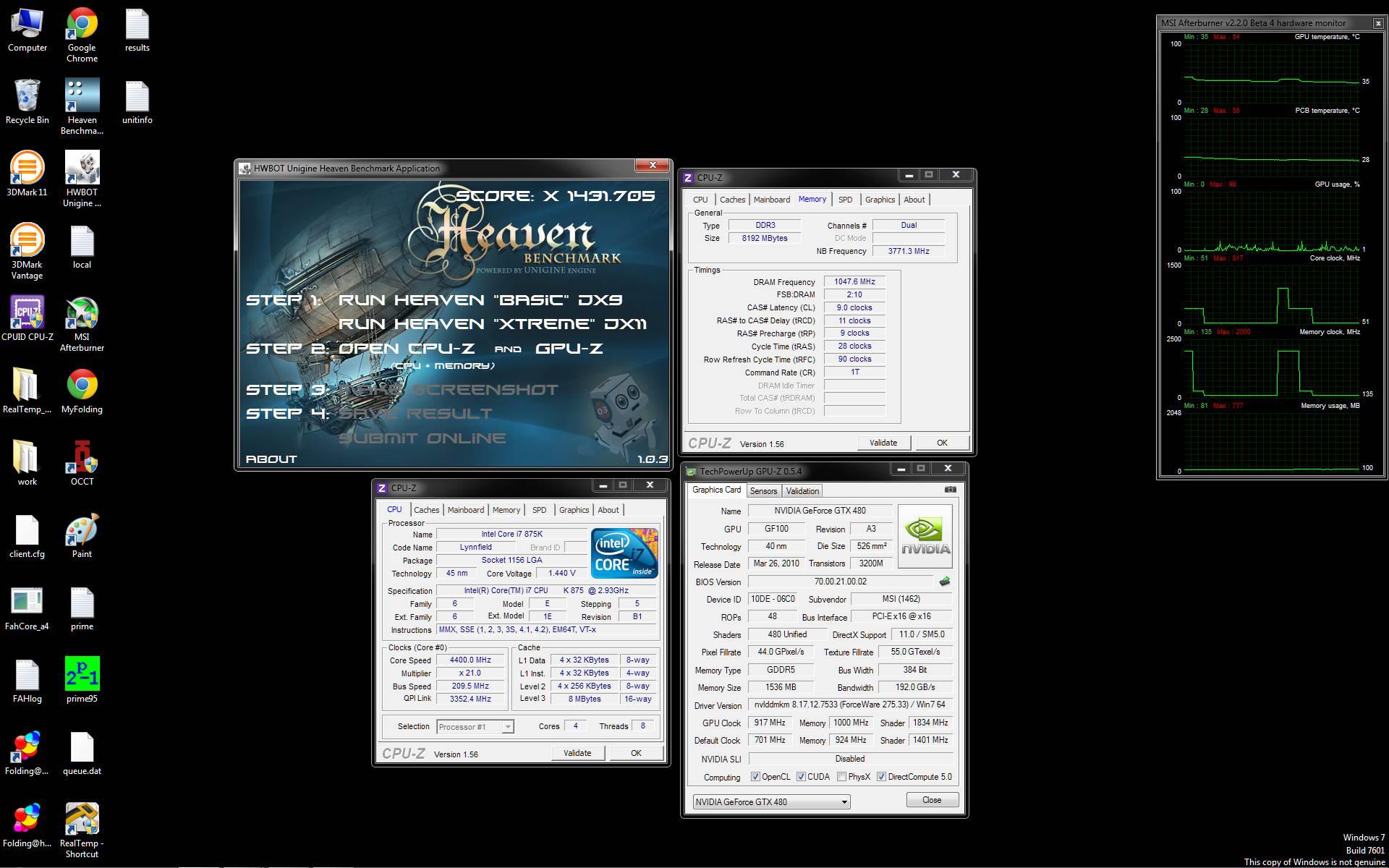The height and width of the screenshot is (868, 1389).
Task: Click Validate in the lower CPU-Z window
Action: click(x=577, y=753)
